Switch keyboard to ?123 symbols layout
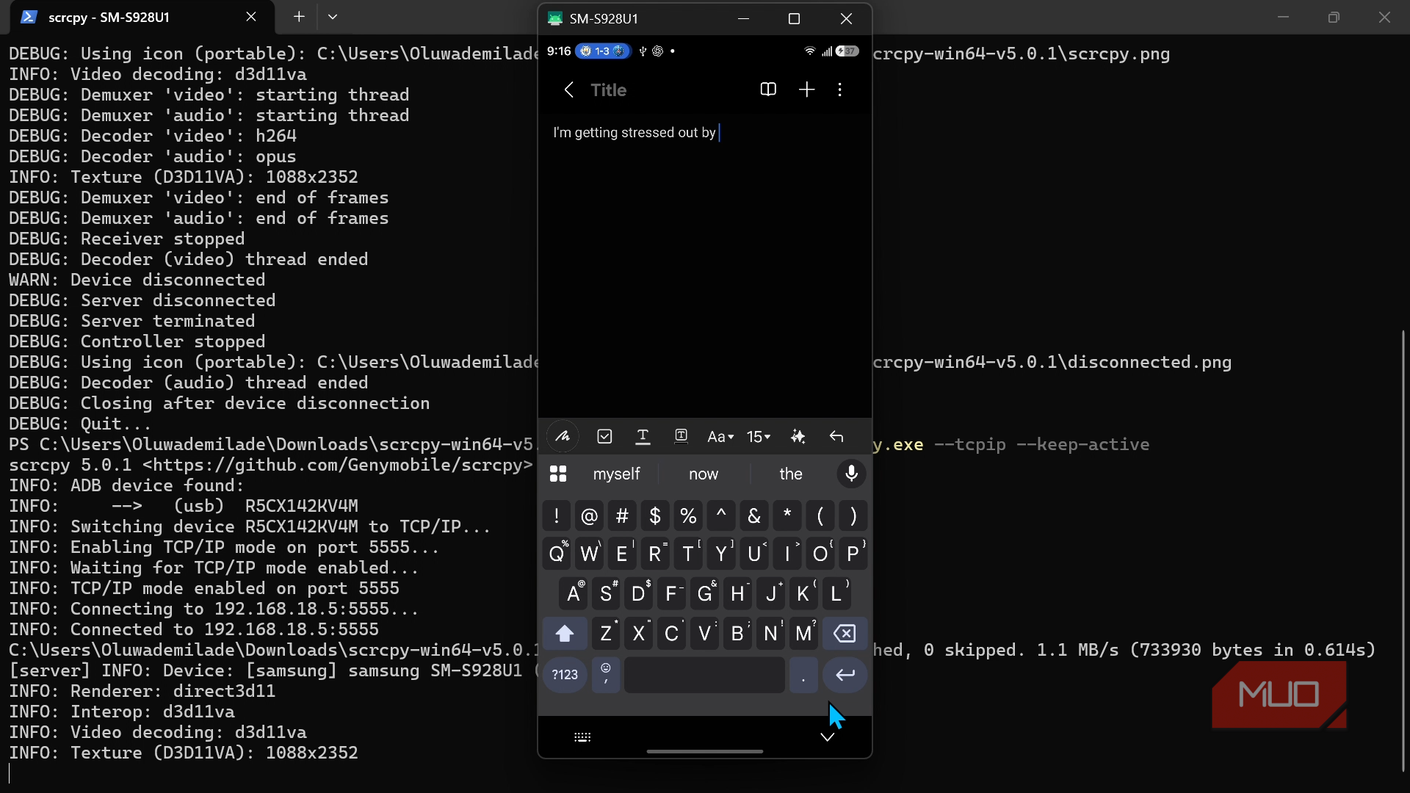The height and width of the screenshot is (793, 1410). tap(565, 675)
